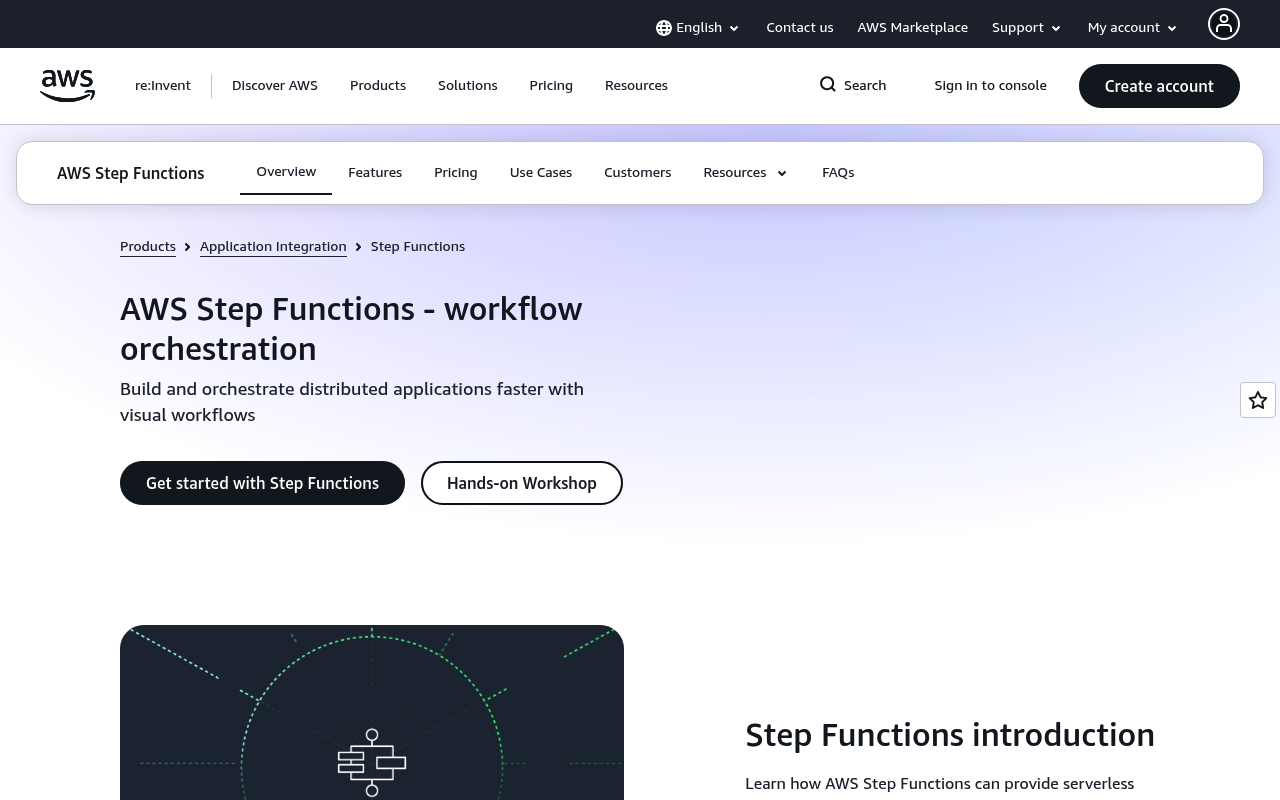Open the user profile icon
The height and width of the screenshot is (800, 1280).
1223,24
